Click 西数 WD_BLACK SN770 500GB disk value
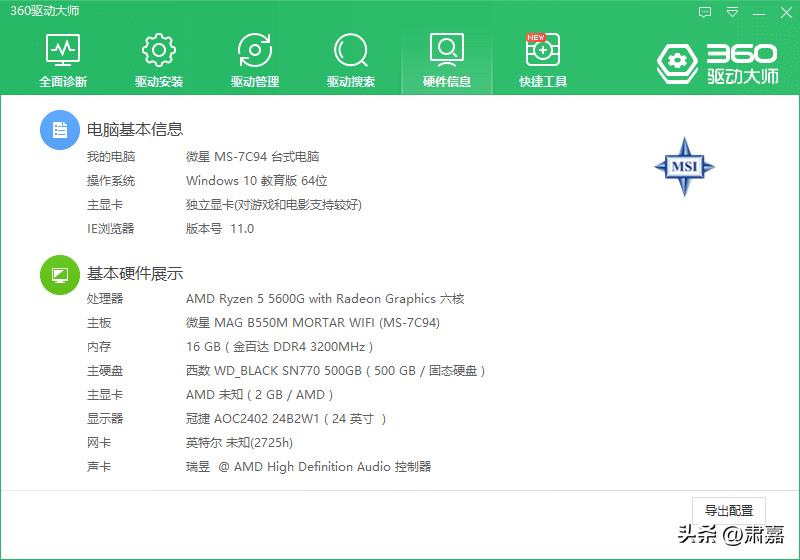The width and height of the screenshot is (800, 560). (335, 371)
